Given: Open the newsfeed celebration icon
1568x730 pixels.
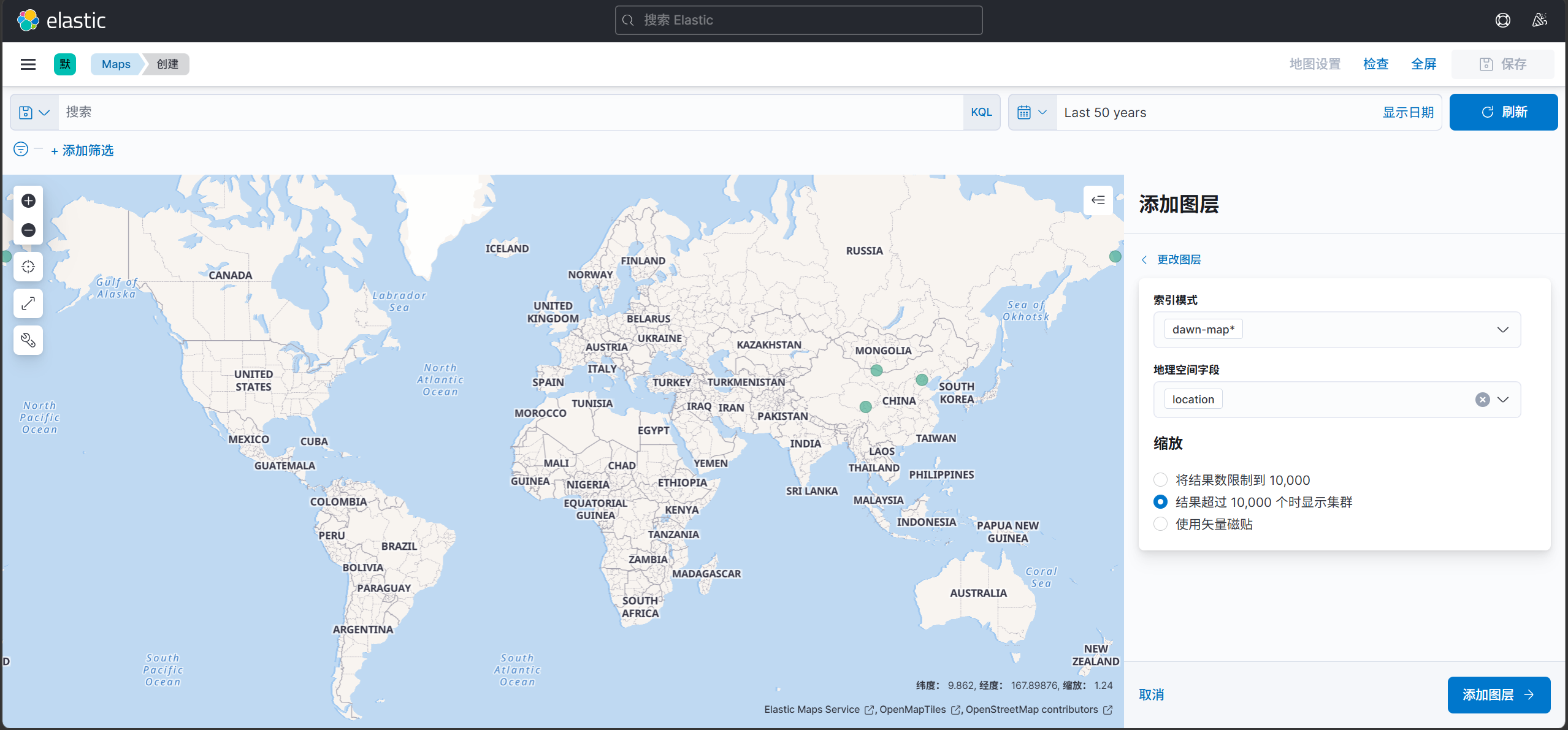Looking at the screenshot, I should click(x=1539, y=20).
